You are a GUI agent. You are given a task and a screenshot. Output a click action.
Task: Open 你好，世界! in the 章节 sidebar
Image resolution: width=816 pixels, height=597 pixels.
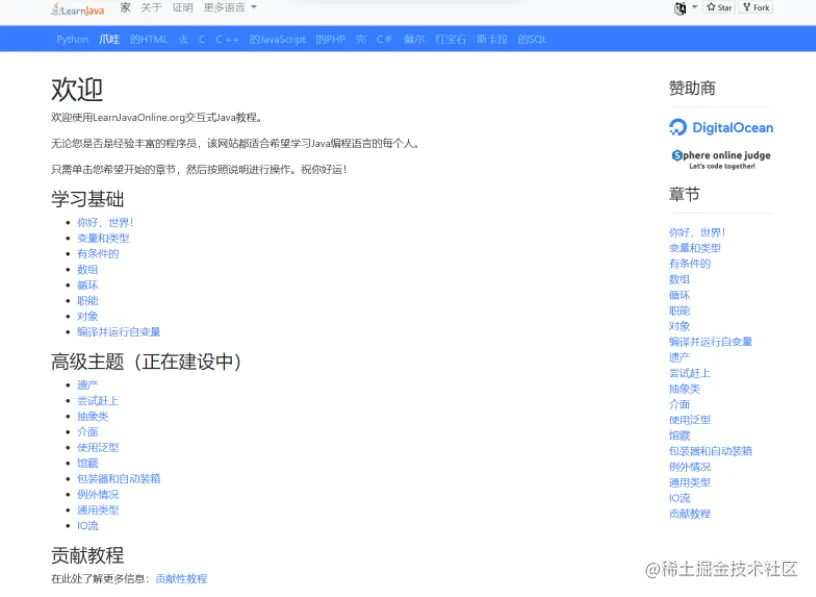coord(697,232)
